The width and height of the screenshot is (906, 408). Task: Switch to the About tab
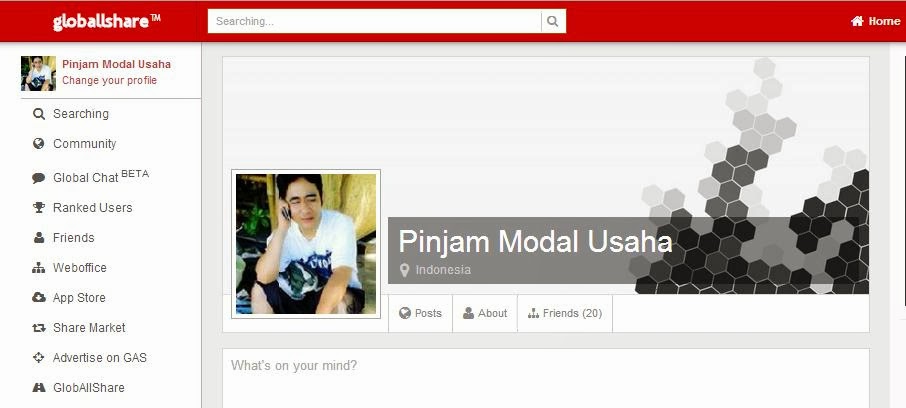click(x=485, y=313)
